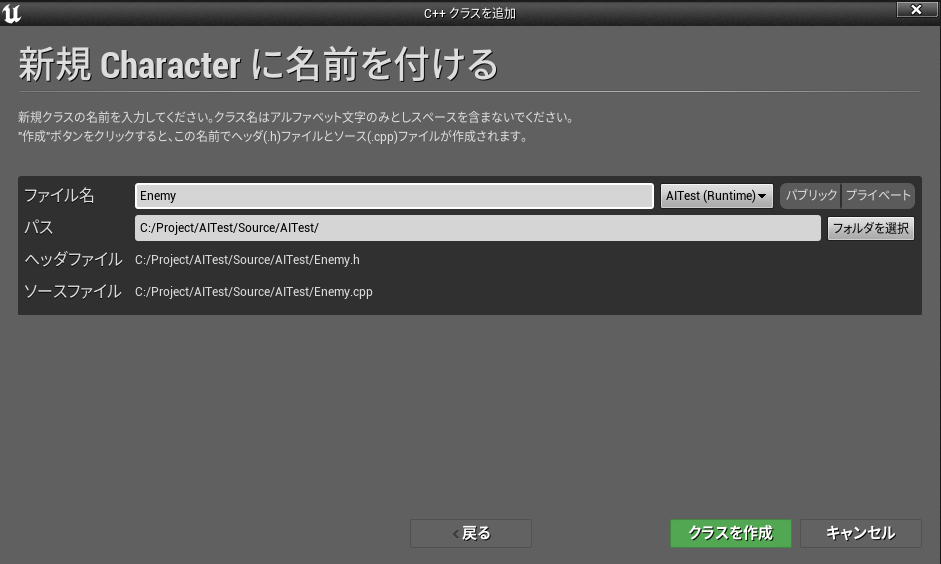Click the Unreal Engine logo icon
The height and width of the screenshot is (564, 941).
11,13
